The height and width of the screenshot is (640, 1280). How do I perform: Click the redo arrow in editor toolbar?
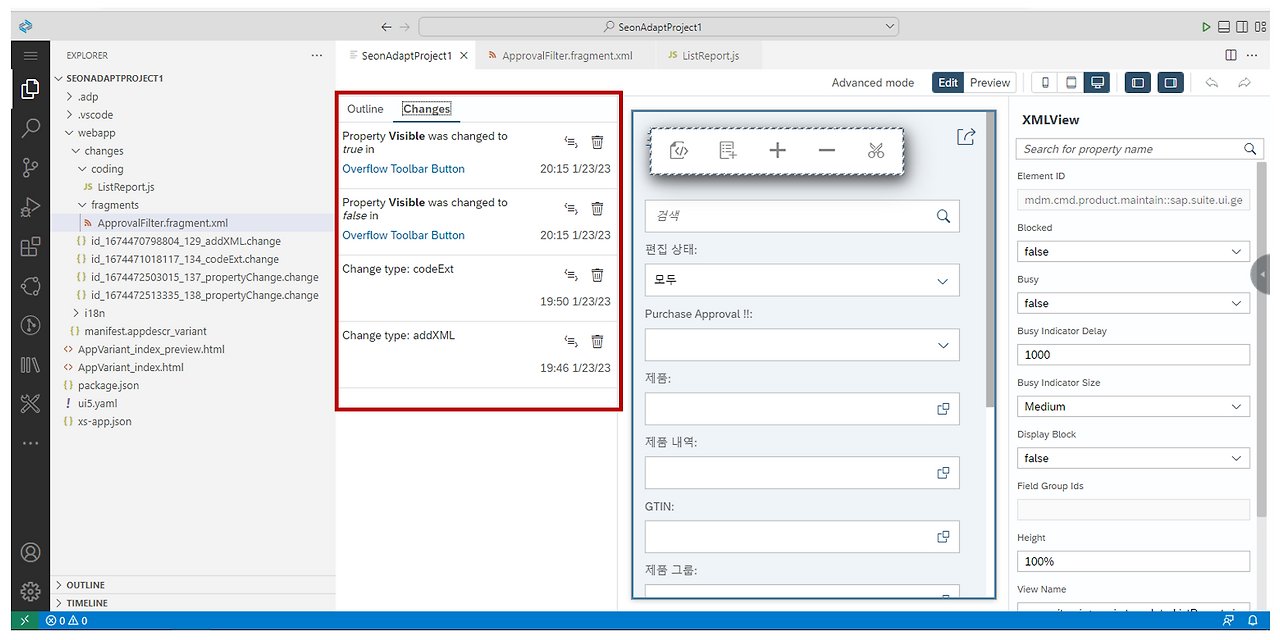click(1245, 83)
